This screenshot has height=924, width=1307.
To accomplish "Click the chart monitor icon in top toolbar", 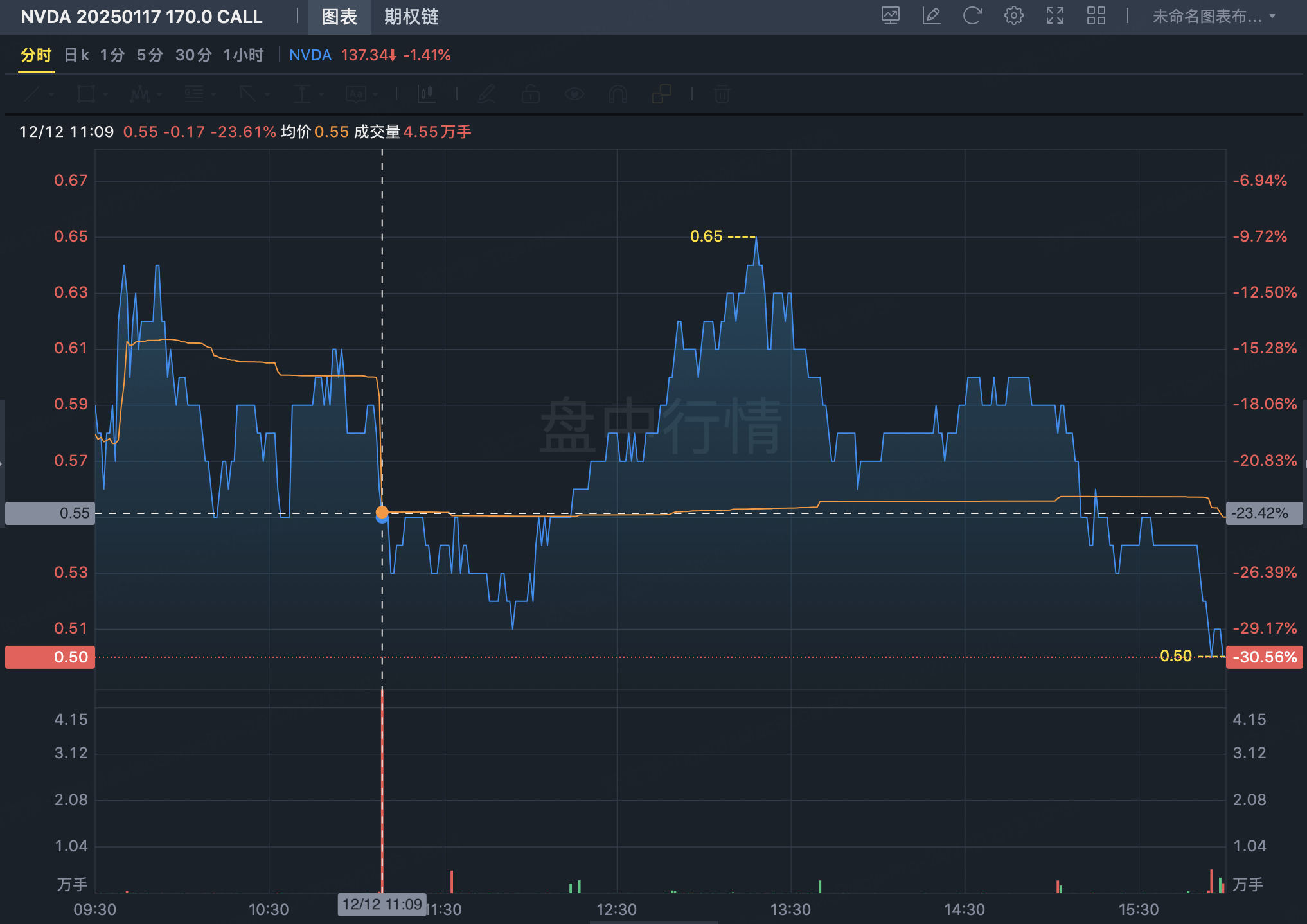I will point(890,16).
